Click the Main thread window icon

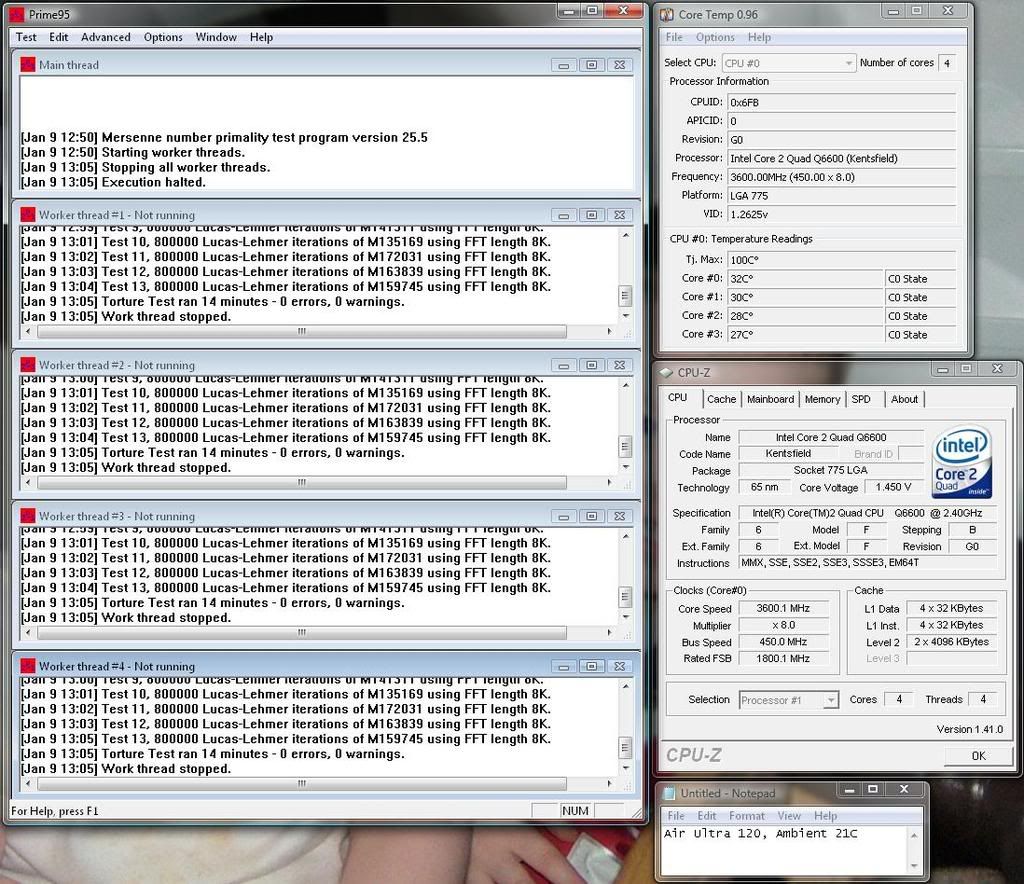click(x=27, y=65)
